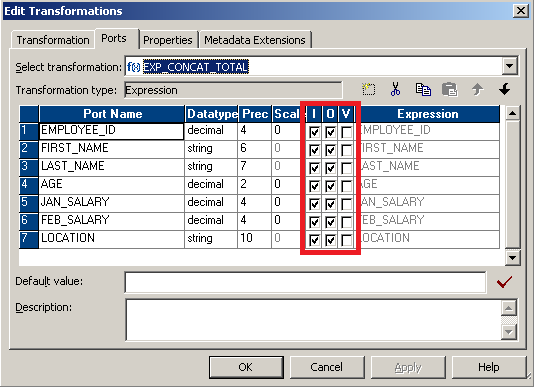The width and height of the screenshot is (534, 387).
Task: Open the Properties tab
Action: click(168, 40)
